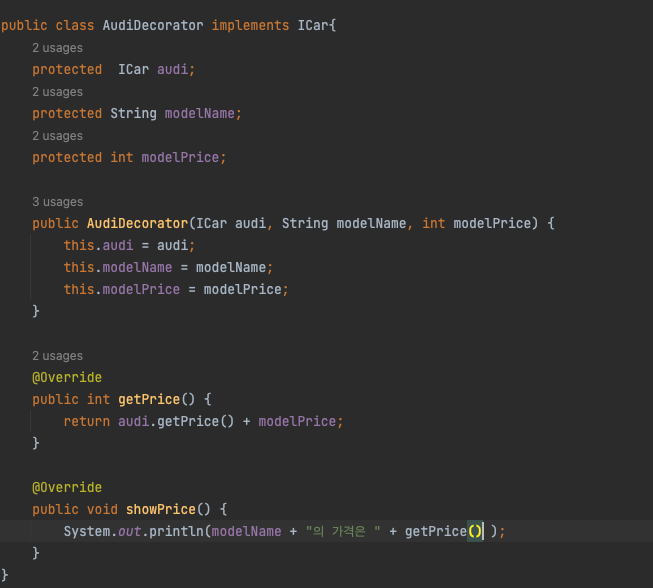Viewport: 653px width, 588px height.
Task: Click the @Override annotation above getPrice
Action: coord(67,377)
